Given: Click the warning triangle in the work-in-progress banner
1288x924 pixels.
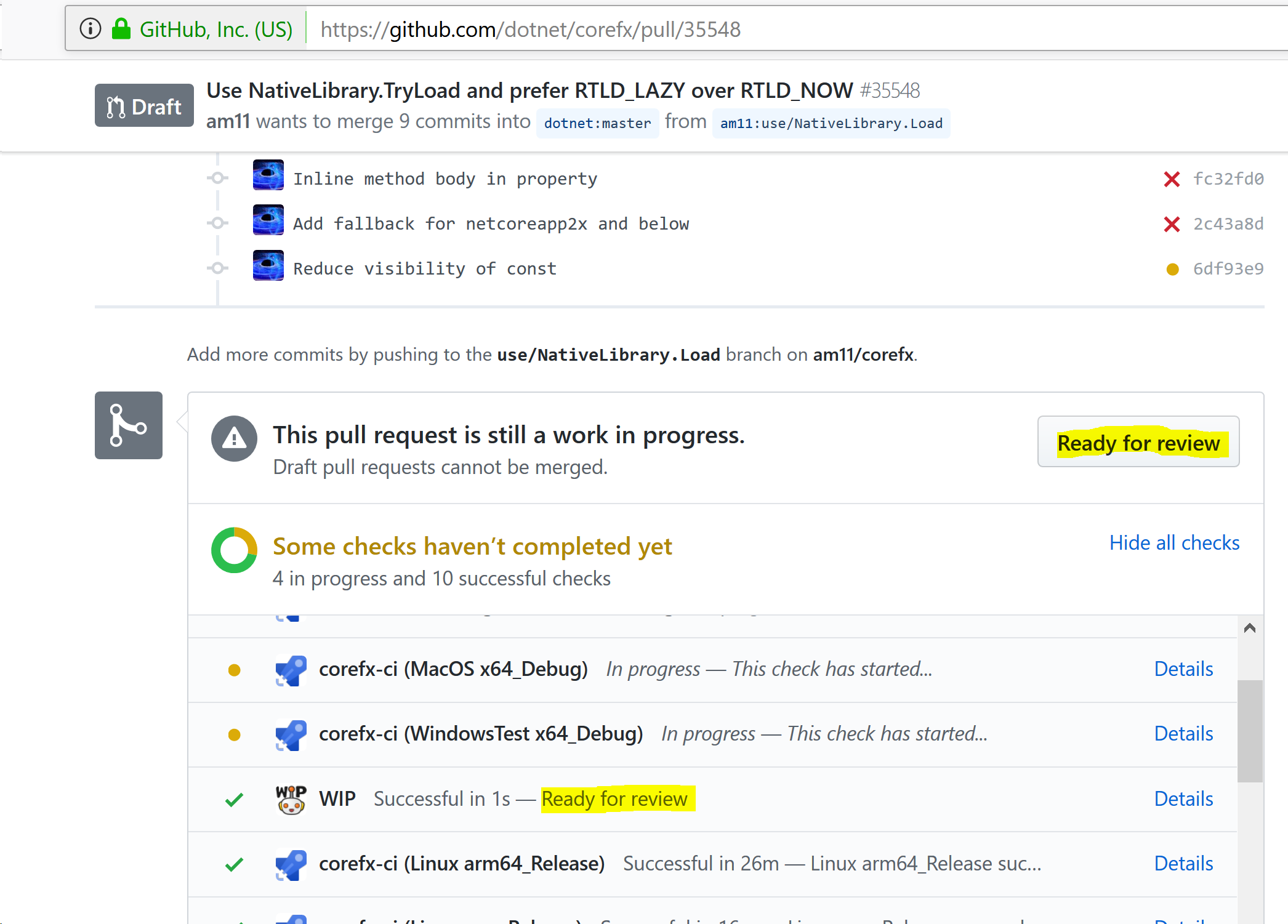Looking at the screenshot, I should (234, 438).
